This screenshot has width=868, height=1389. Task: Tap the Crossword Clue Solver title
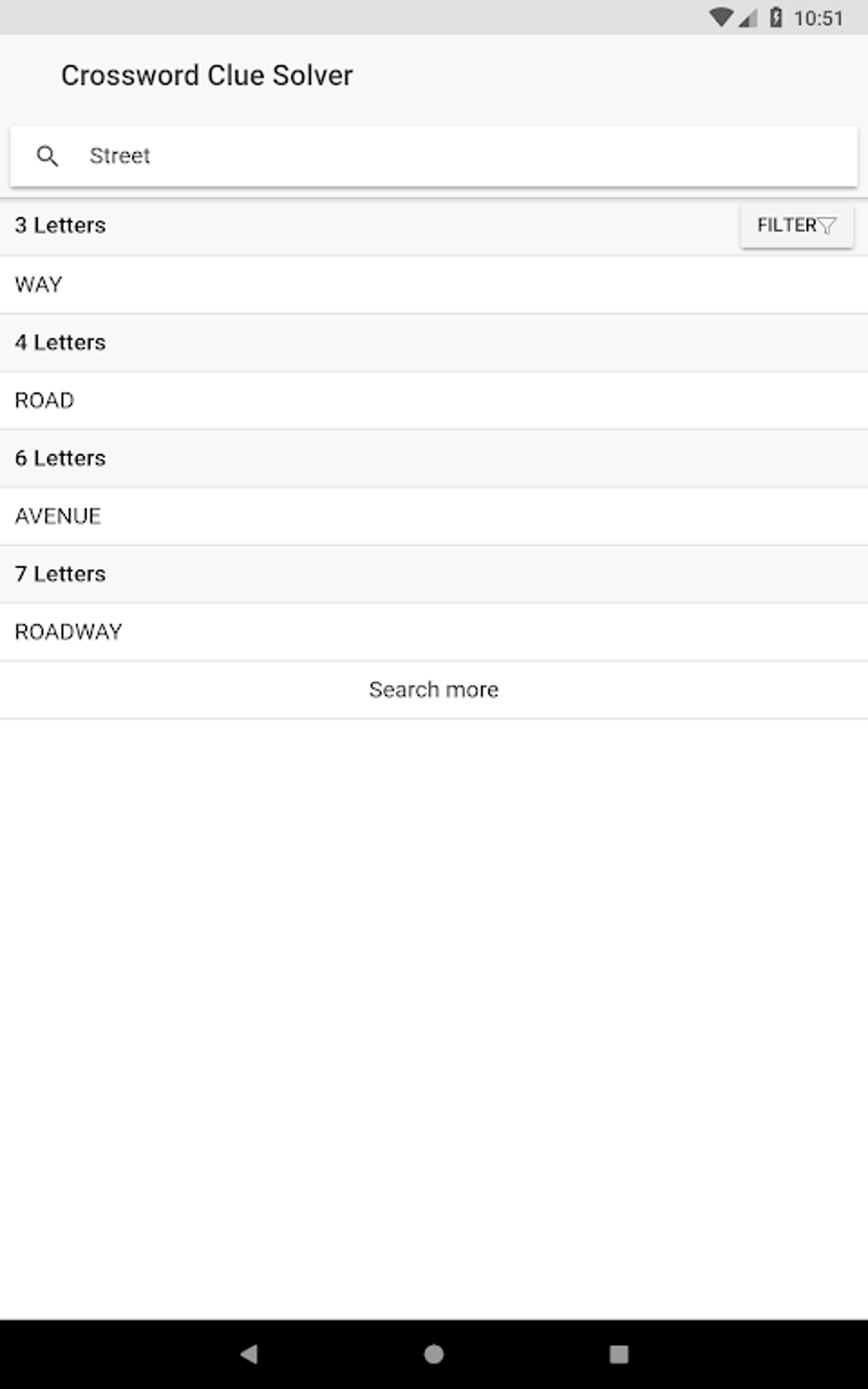point(207,75)
